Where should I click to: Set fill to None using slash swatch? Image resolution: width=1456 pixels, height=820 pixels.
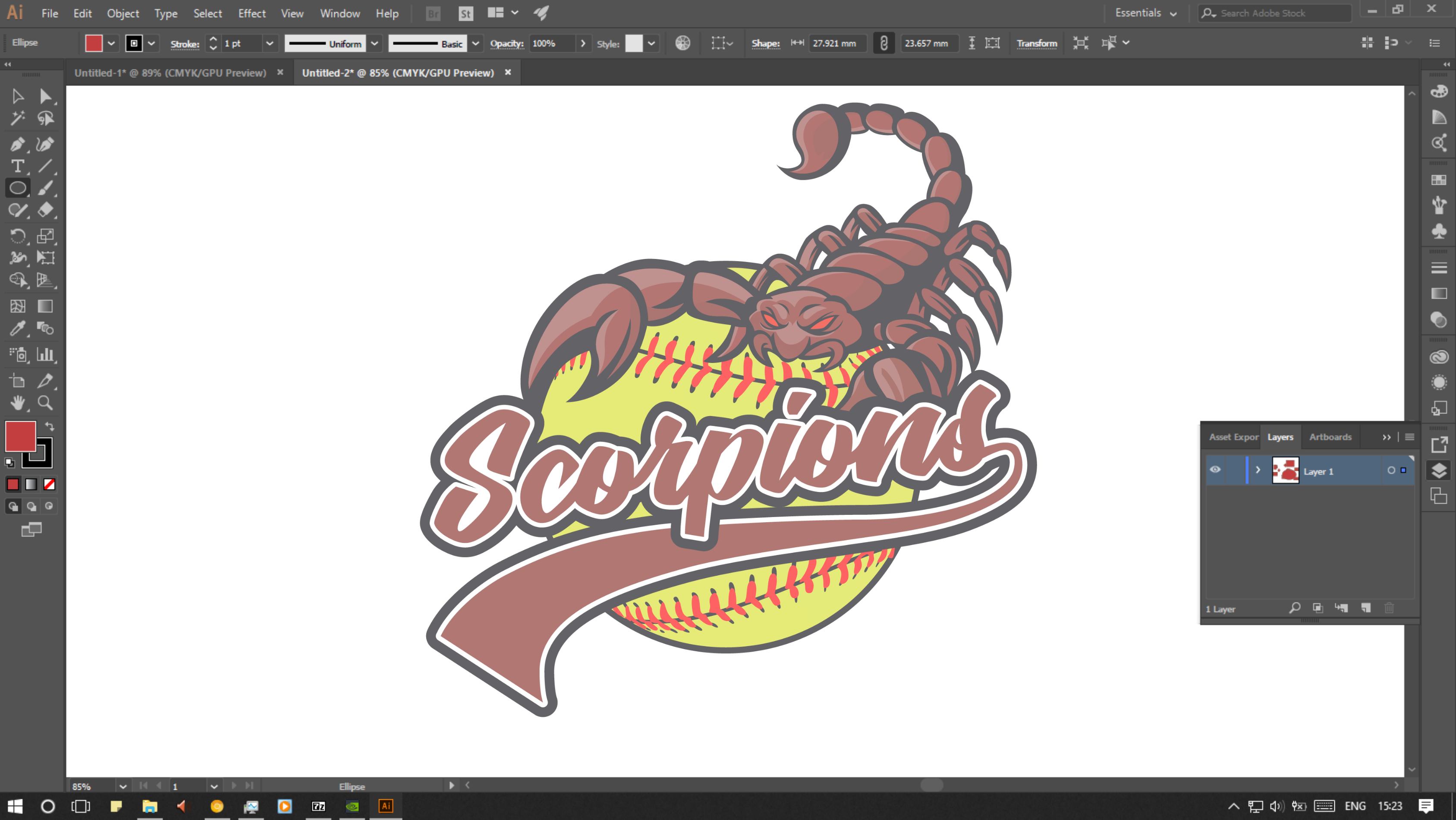(49, 484)
